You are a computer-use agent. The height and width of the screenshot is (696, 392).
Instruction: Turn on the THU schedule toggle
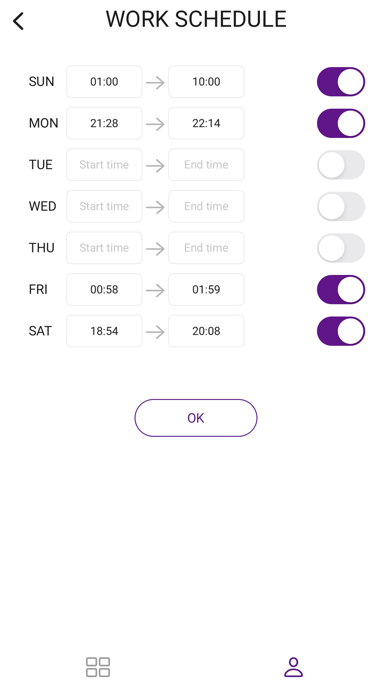tap(341, 248)
